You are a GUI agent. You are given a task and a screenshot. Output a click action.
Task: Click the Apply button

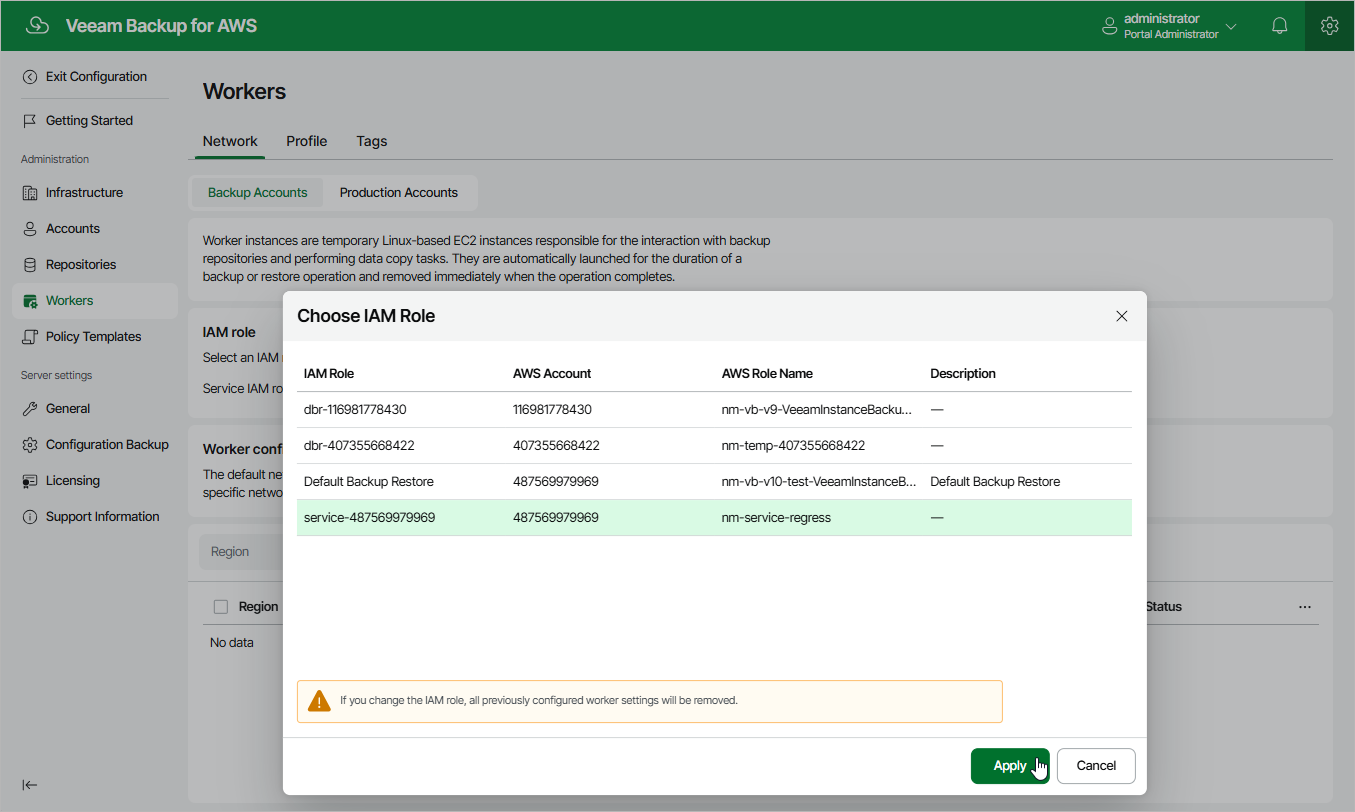point(1010,766)
